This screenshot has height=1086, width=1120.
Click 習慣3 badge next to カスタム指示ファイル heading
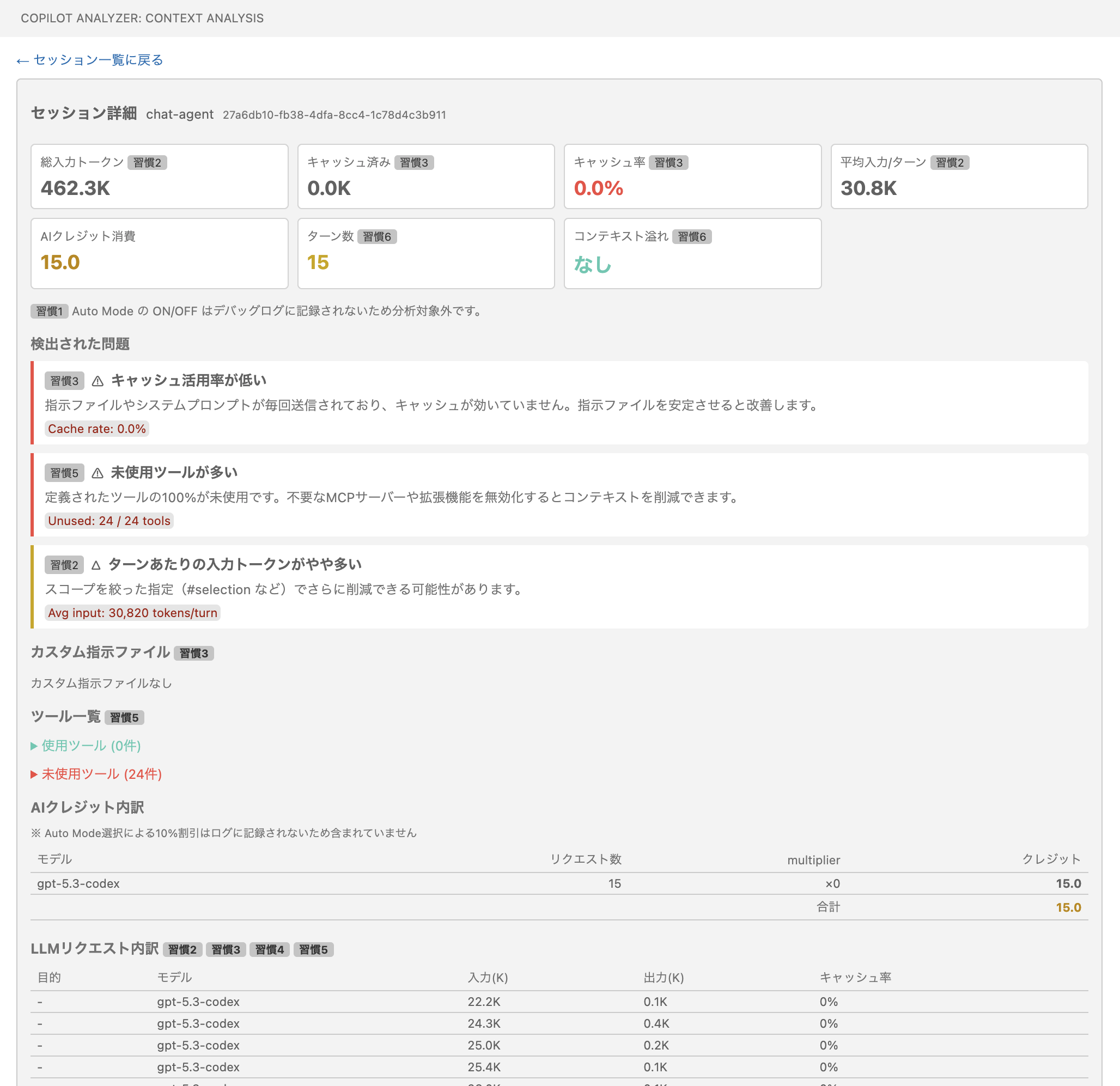tap(194, 654)
